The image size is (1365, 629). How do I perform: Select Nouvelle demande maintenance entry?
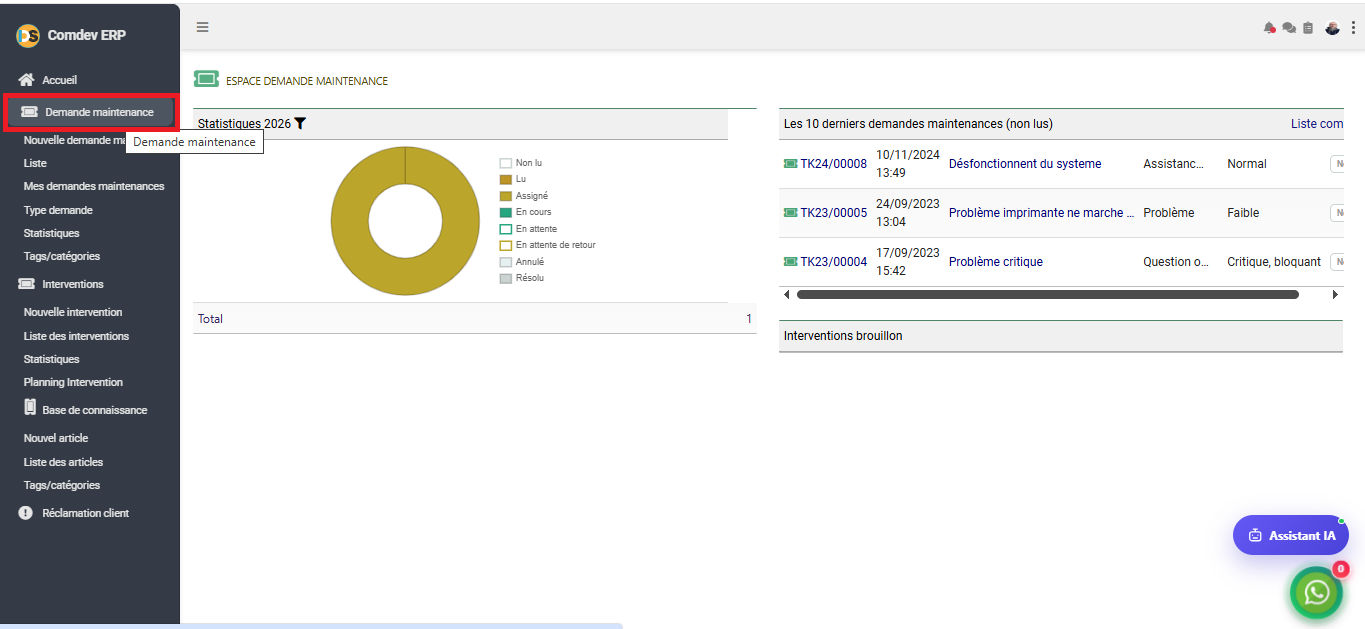[75, 140]
